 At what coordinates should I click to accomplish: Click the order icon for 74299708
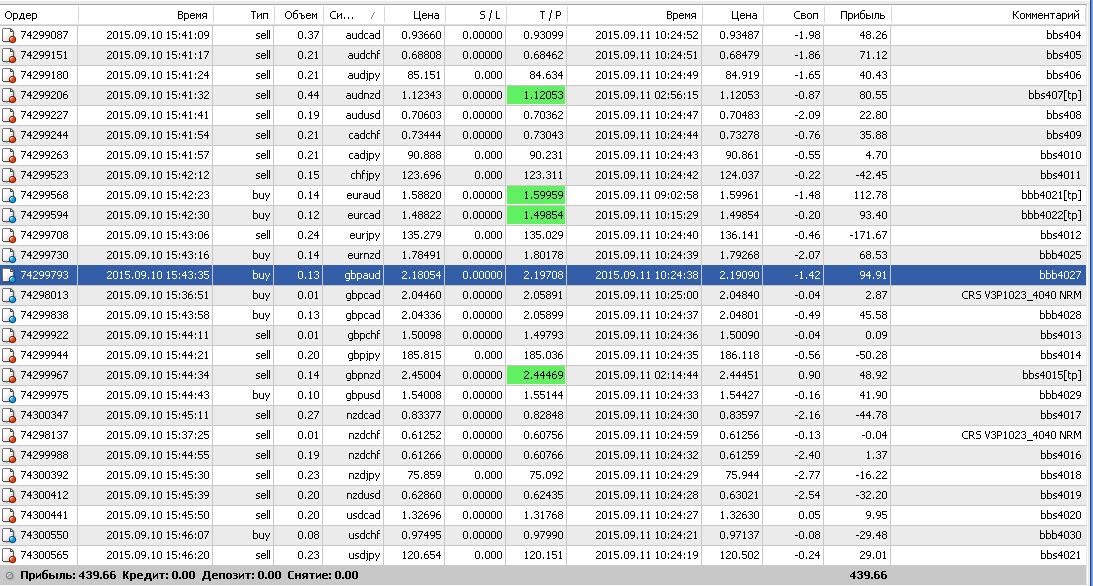pyautogui.click(x=9, y=236)
